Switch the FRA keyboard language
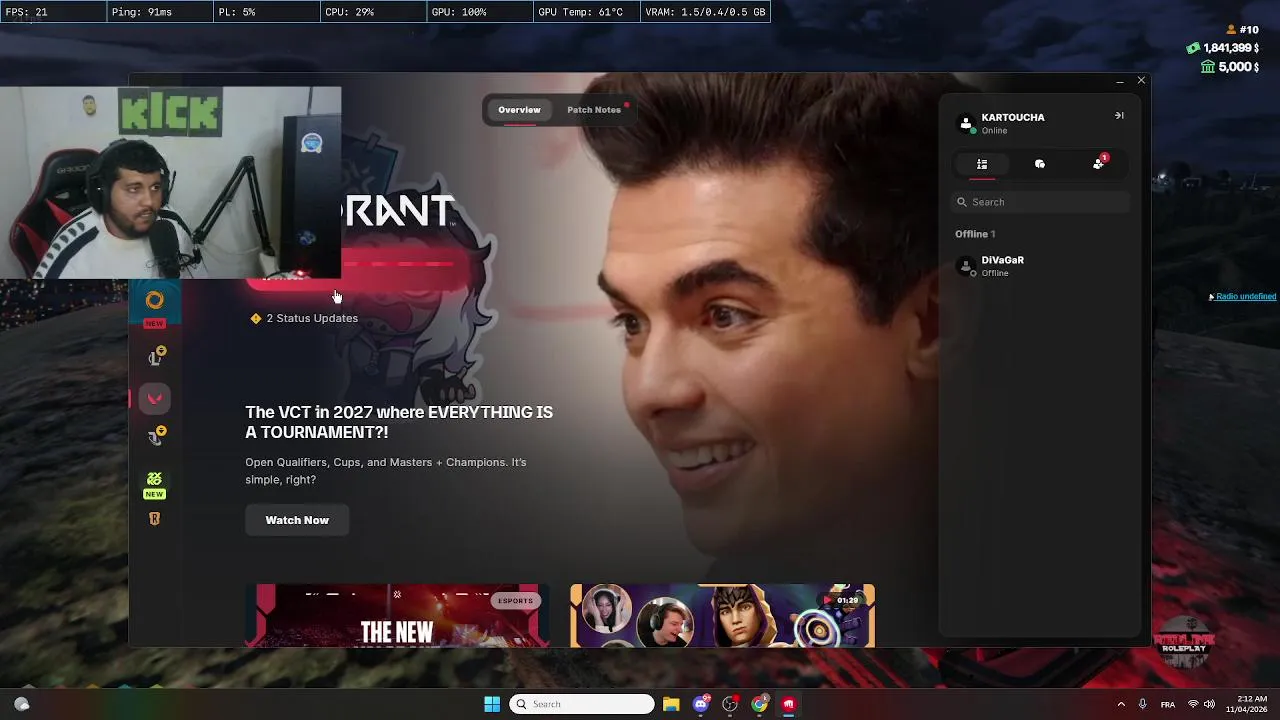Viewport: 1280px width, 720px height. [x=1168, y=704]
